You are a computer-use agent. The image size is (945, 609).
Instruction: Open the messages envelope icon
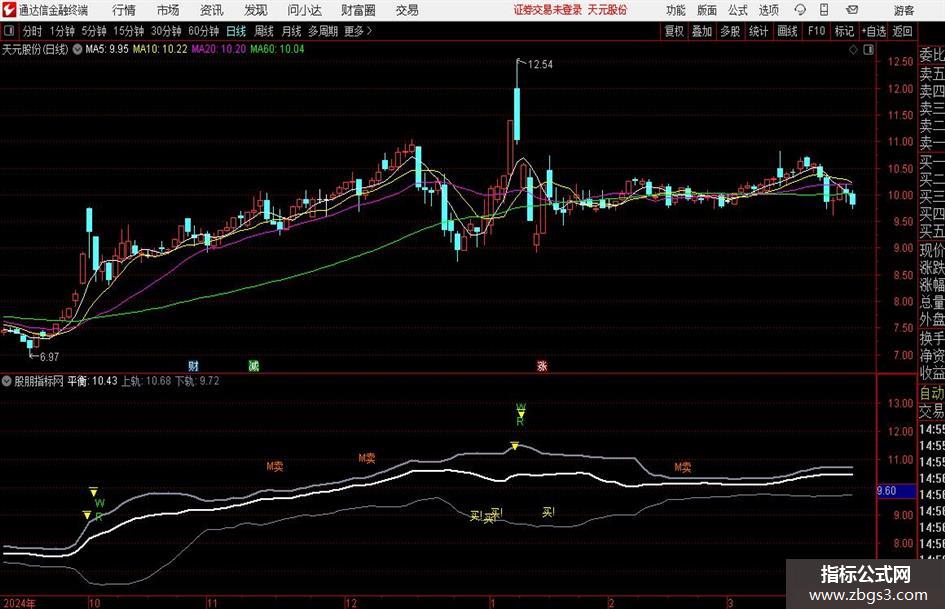point(852,10)
